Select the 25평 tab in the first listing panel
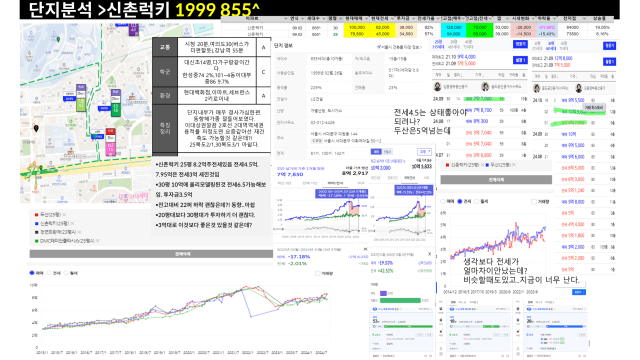This screenshot has width=640, height=360. coord(438,44)
